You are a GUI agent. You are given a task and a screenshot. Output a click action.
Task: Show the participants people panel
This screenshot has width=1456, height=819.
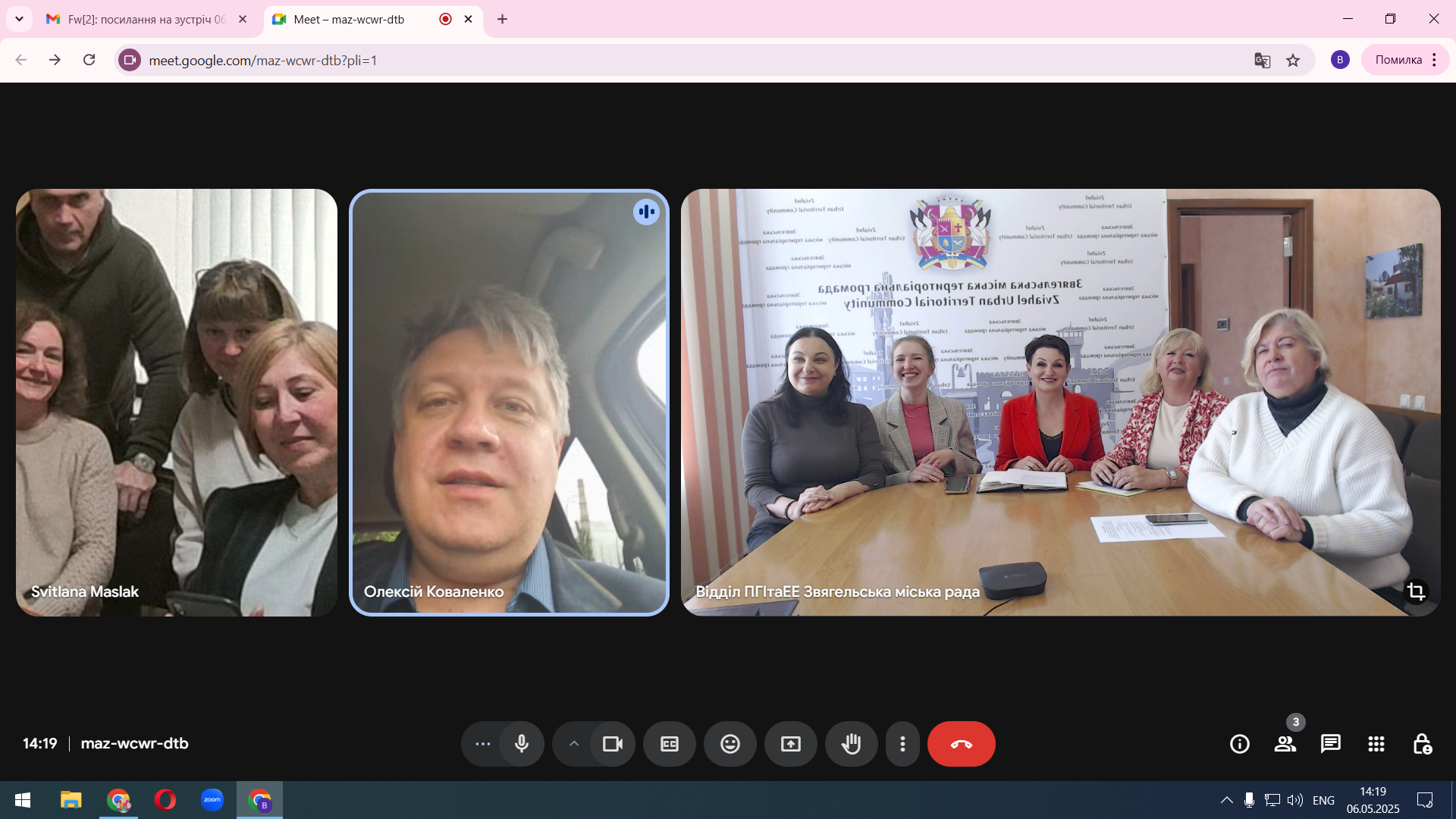[x=1285, y=744]
